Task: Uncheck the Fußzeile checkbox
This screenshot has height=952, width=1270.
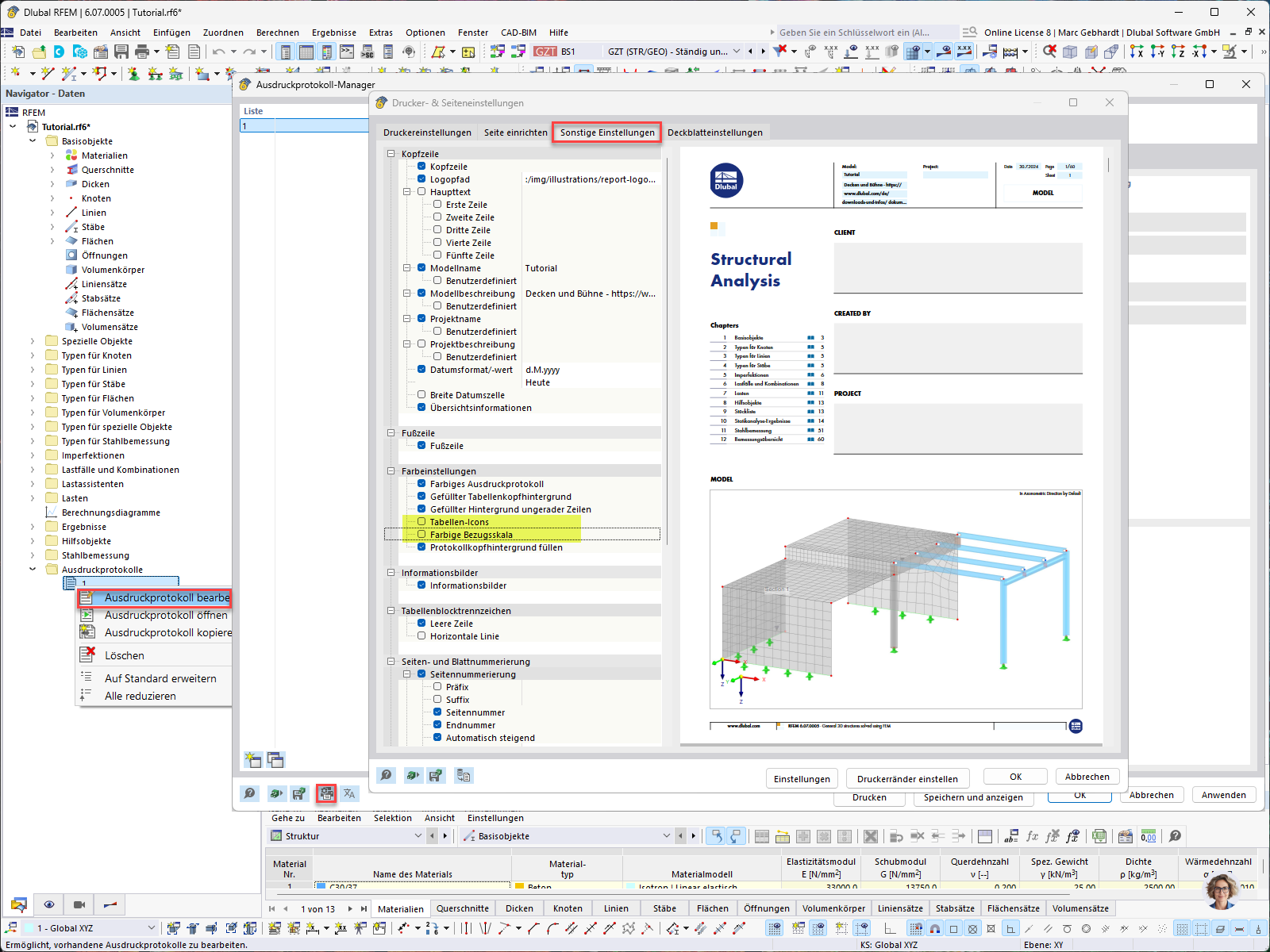Action: point(421,446)
